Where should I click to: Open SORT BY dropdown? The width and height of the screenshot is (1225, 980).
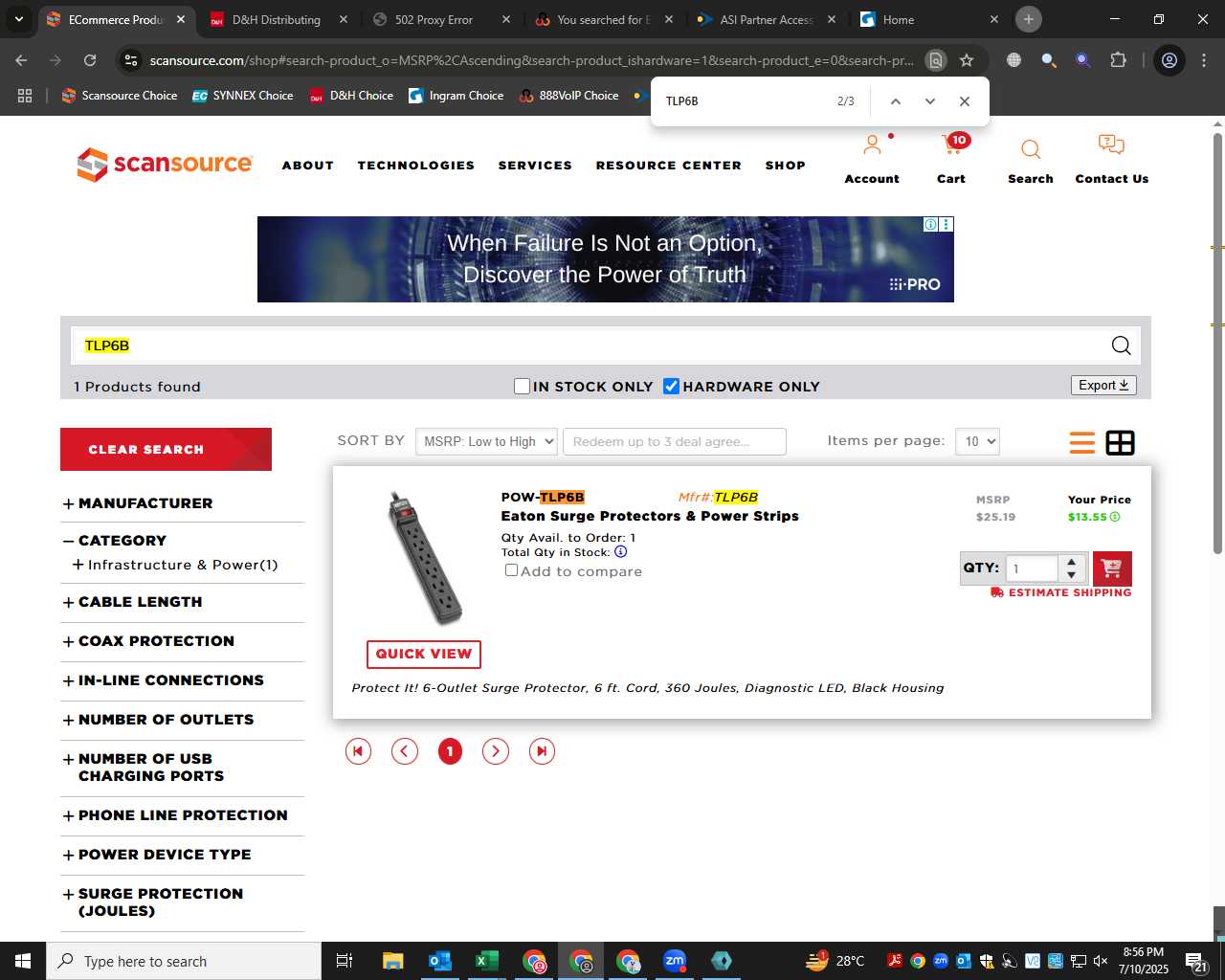tap(487, 441)
